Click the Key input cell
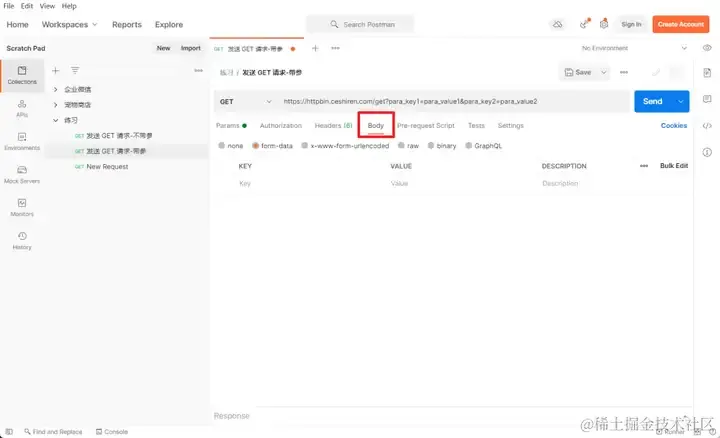 [312, 183]
